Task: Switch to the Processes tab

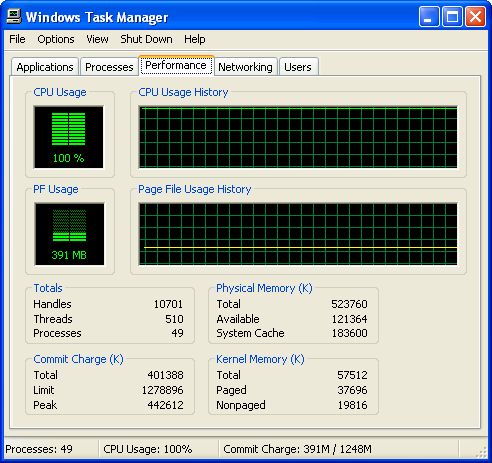Action: [109, 67]
